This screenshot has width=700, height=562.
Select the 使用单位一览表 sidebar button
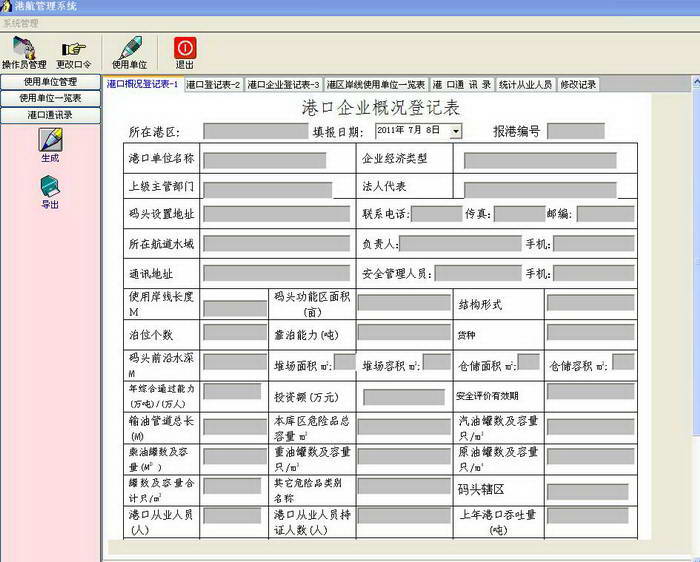tap(50, 98)
